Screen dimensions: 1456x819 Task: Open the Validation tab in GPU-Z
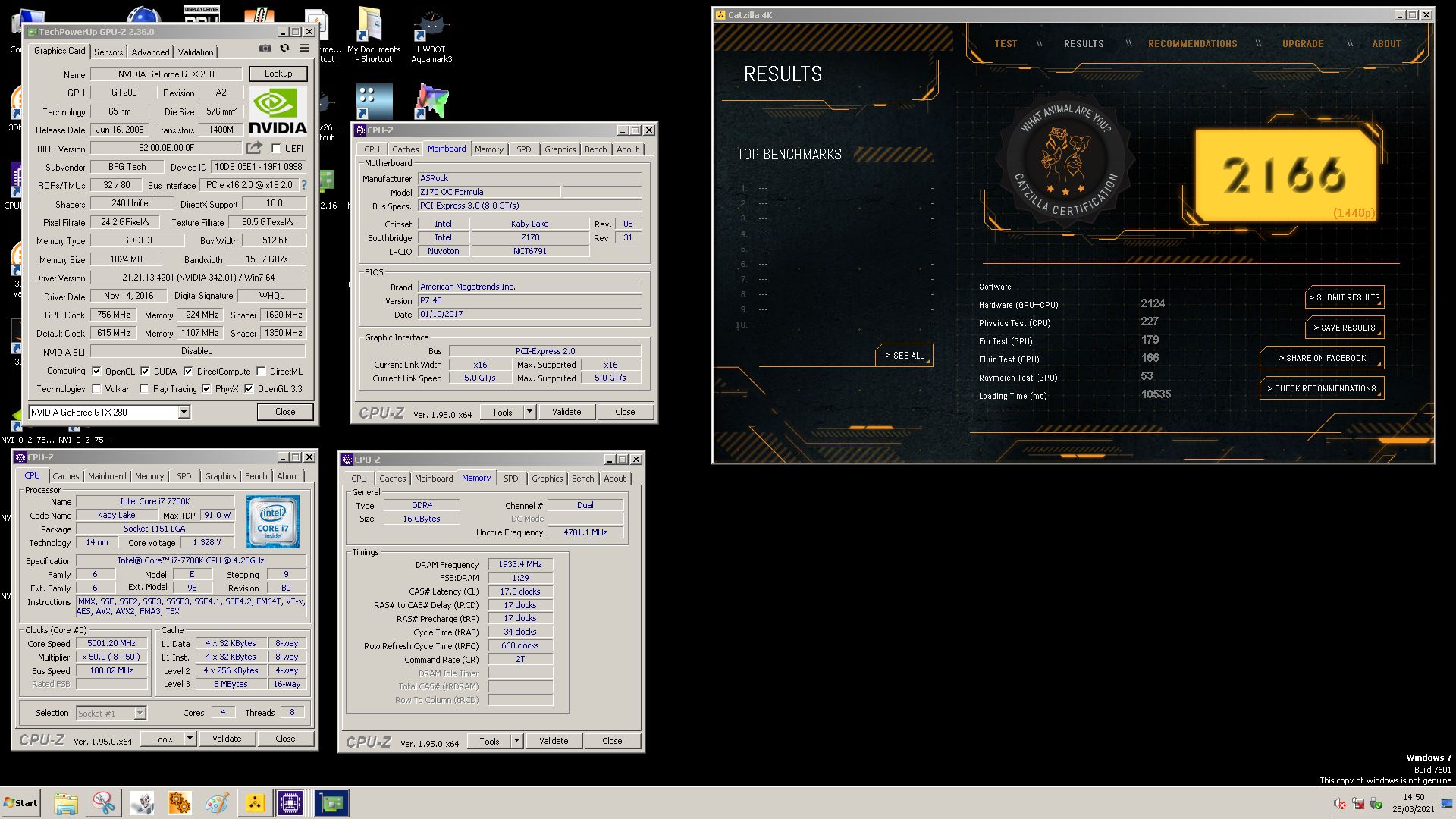point(196,52)
